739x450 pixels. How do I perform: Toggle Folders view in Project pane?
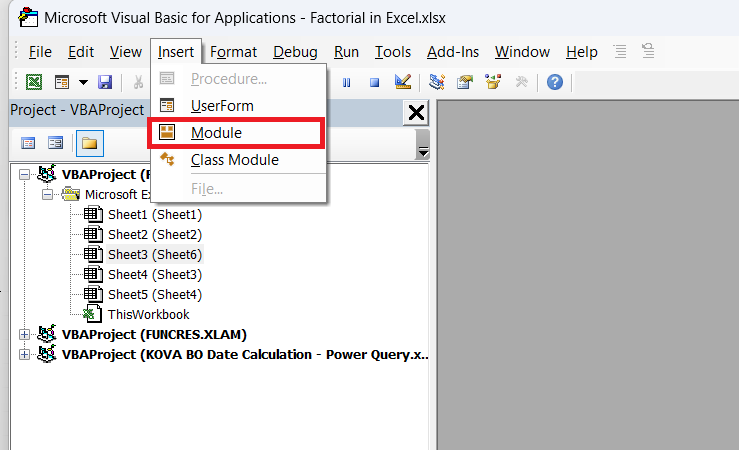click(90, 143)
